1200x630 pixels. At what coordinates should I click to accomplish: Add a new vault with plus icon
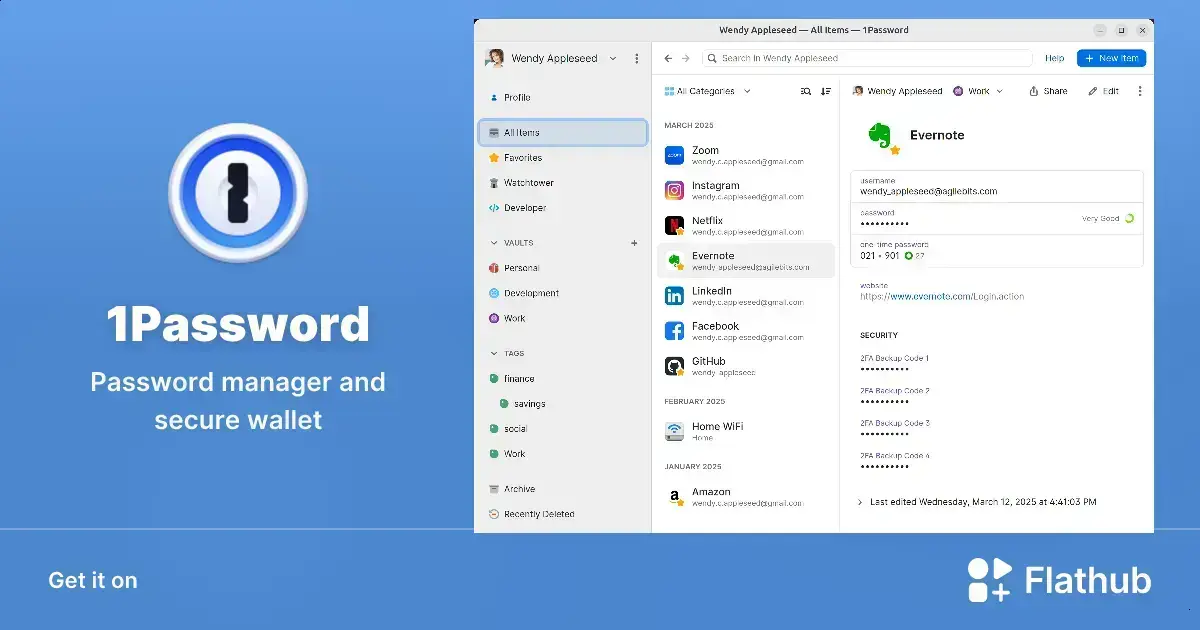(x=634, y=243)
